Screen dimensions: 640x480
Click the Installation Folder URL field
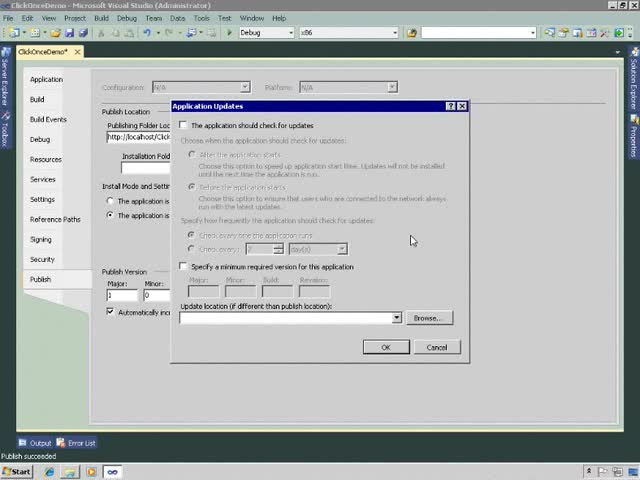coord(146,168)
